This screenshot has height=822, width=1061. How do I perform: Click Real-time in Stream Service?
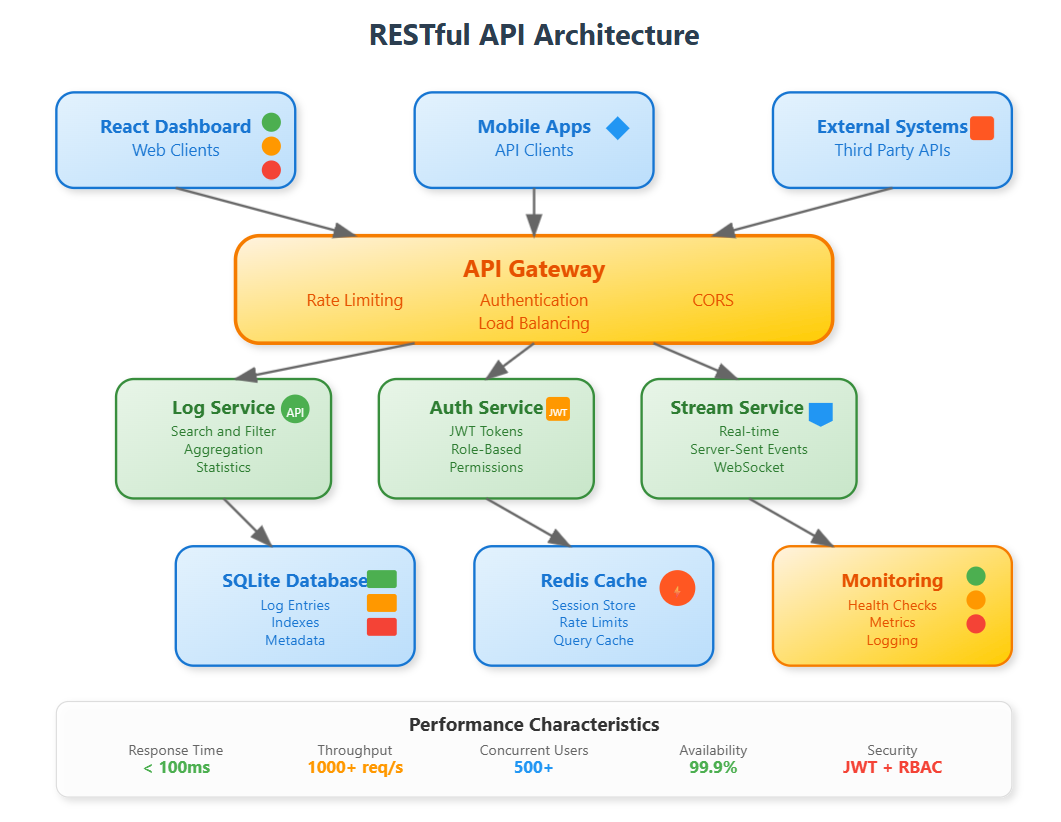749,431
